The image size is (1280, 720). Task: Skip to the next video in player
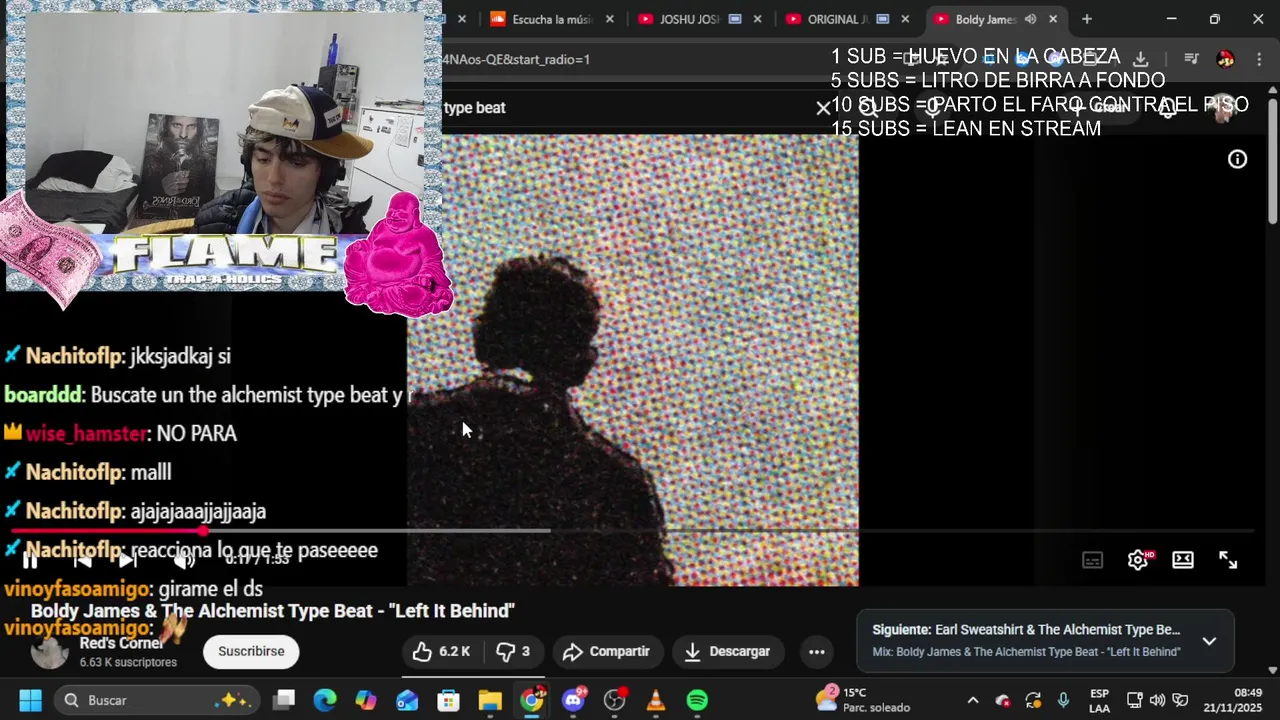click(129, 560)
